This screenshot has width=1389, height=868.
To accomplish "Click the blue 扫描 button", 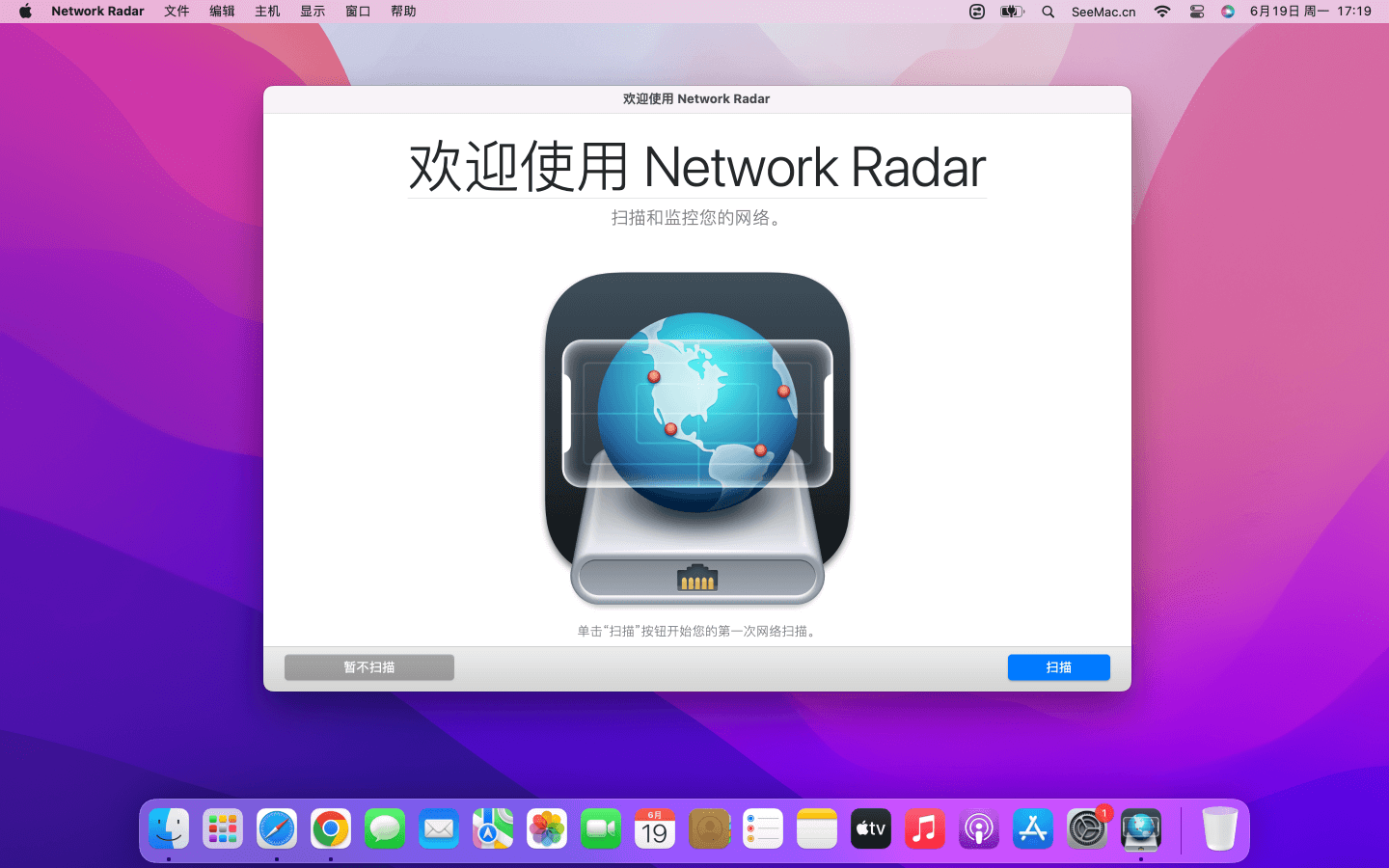I will (1058, 667).
